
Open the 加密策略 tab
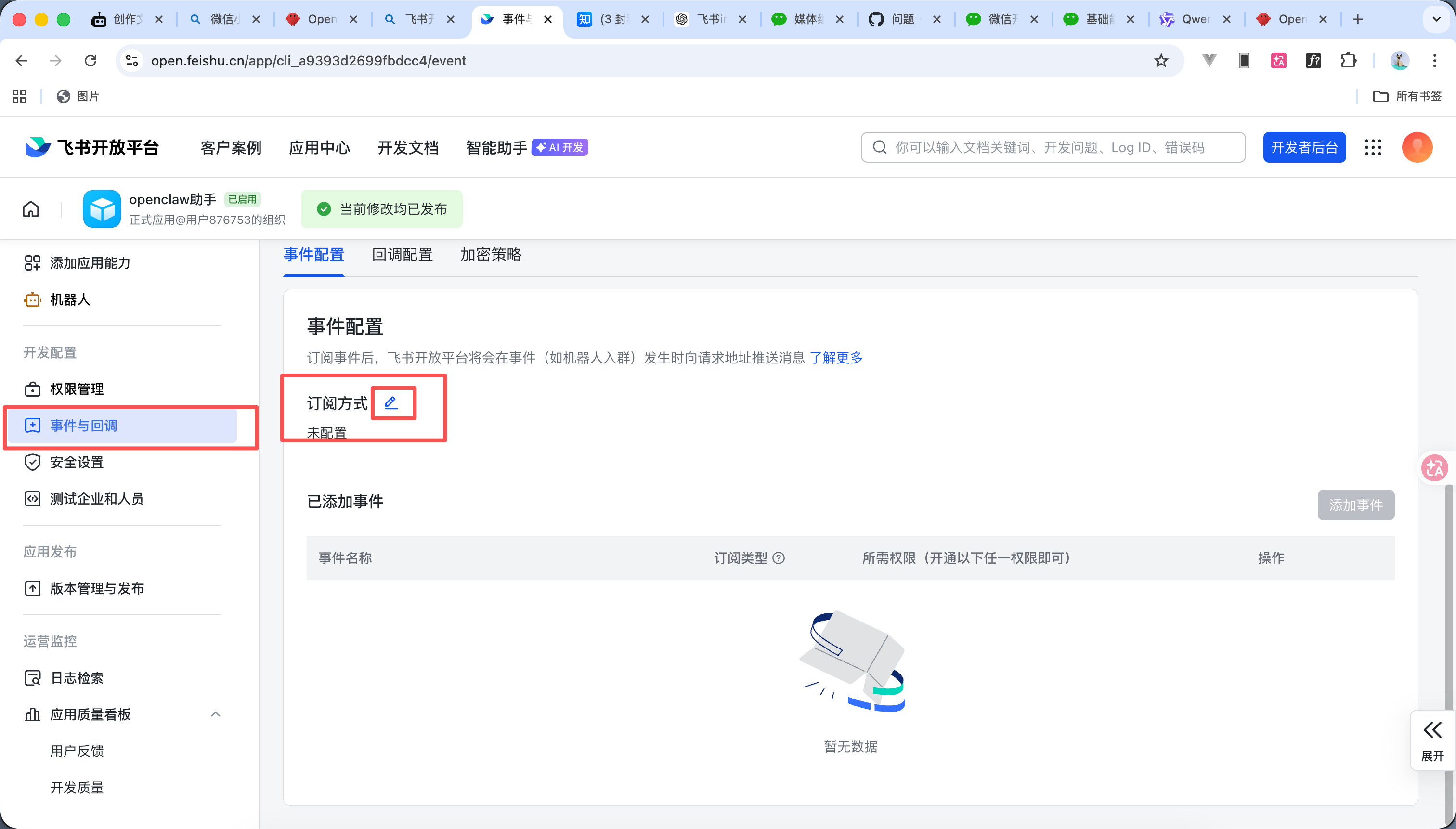tap(490, 255)
